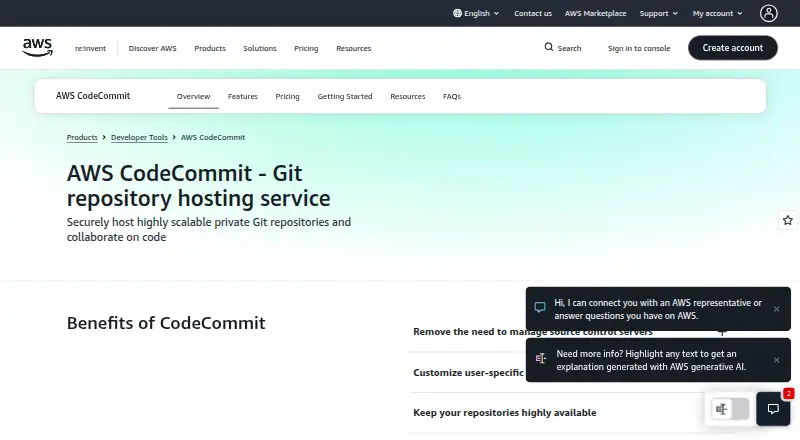Open the Products menu

(x=210, y=48)
